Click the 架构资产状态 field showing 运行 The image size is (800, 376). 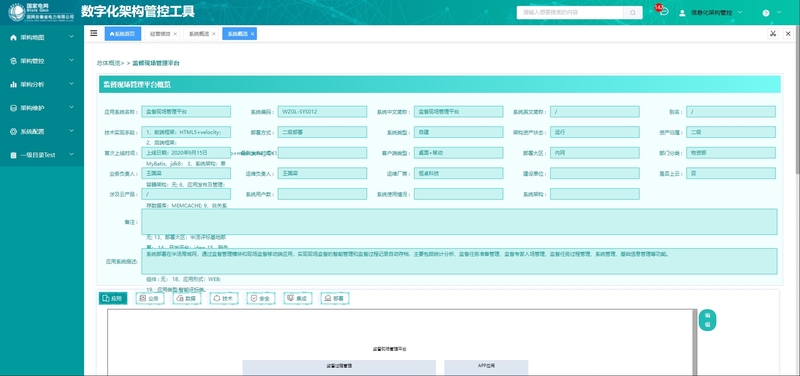(x=594, y=132)
